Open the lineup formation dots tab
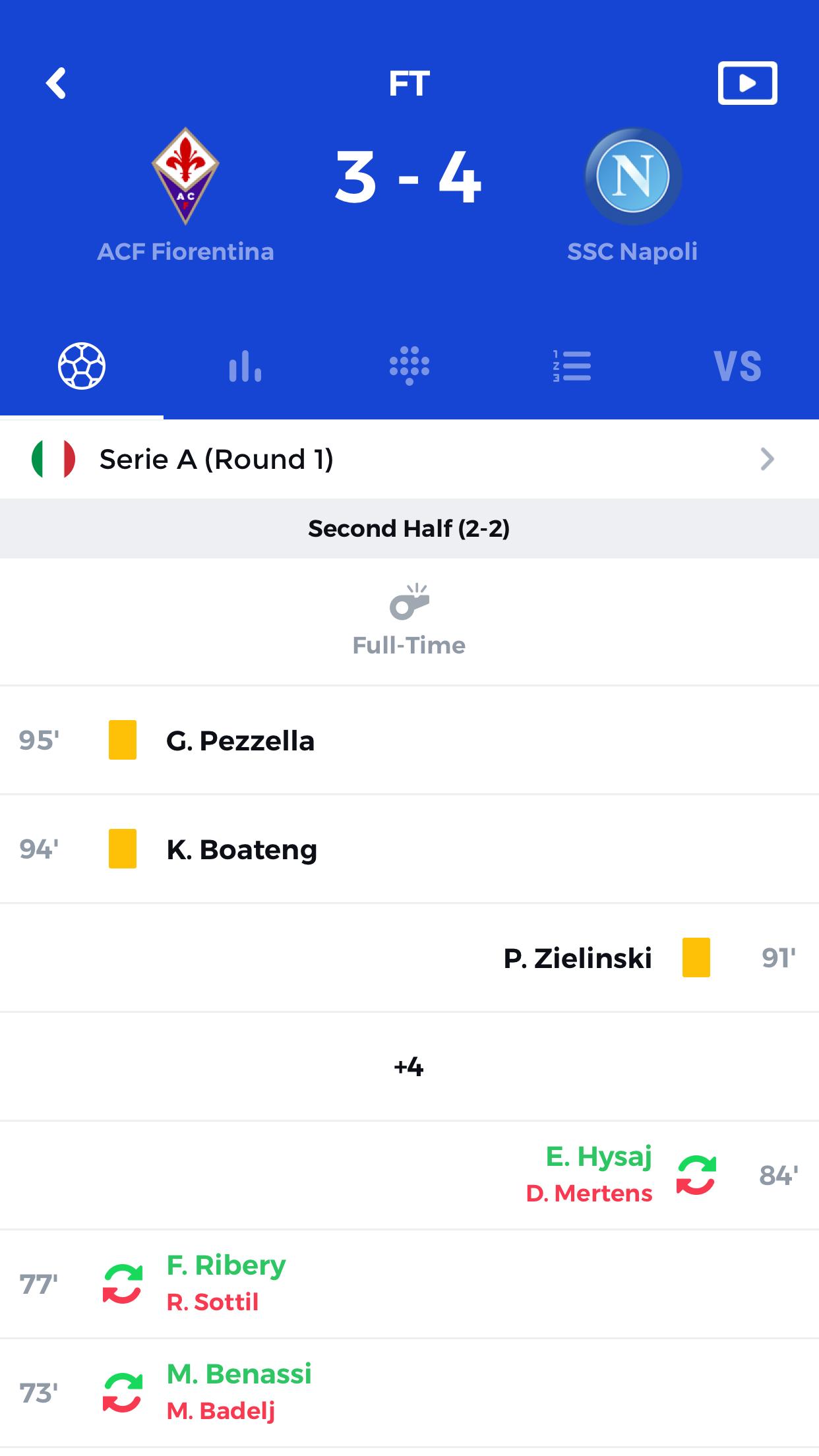The height and width of the screenshot is (1456, 819). point(409,365)
